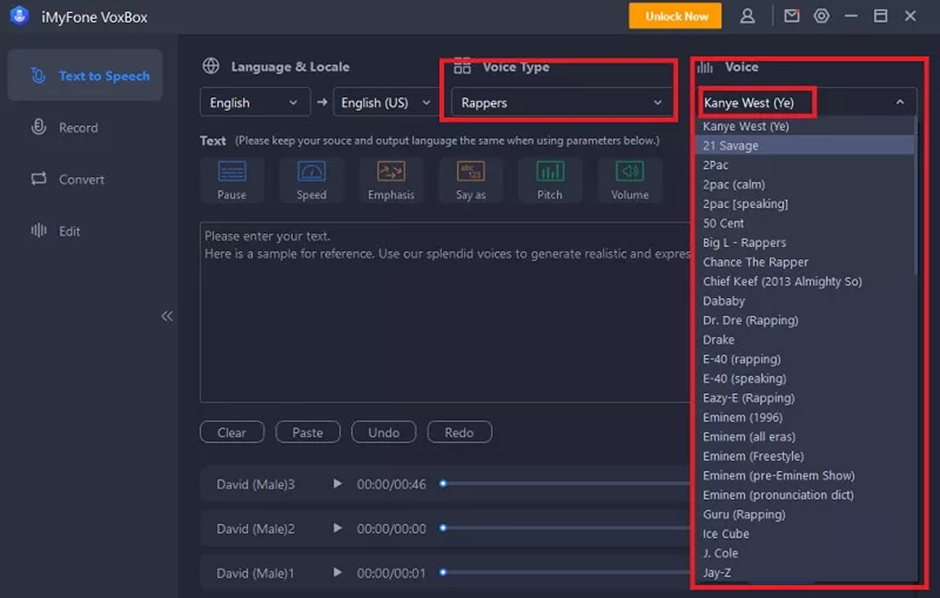Select Eminem (1996) voice
Image resolution: width=940 pixels, height=598 pixels.
point(805,417)
